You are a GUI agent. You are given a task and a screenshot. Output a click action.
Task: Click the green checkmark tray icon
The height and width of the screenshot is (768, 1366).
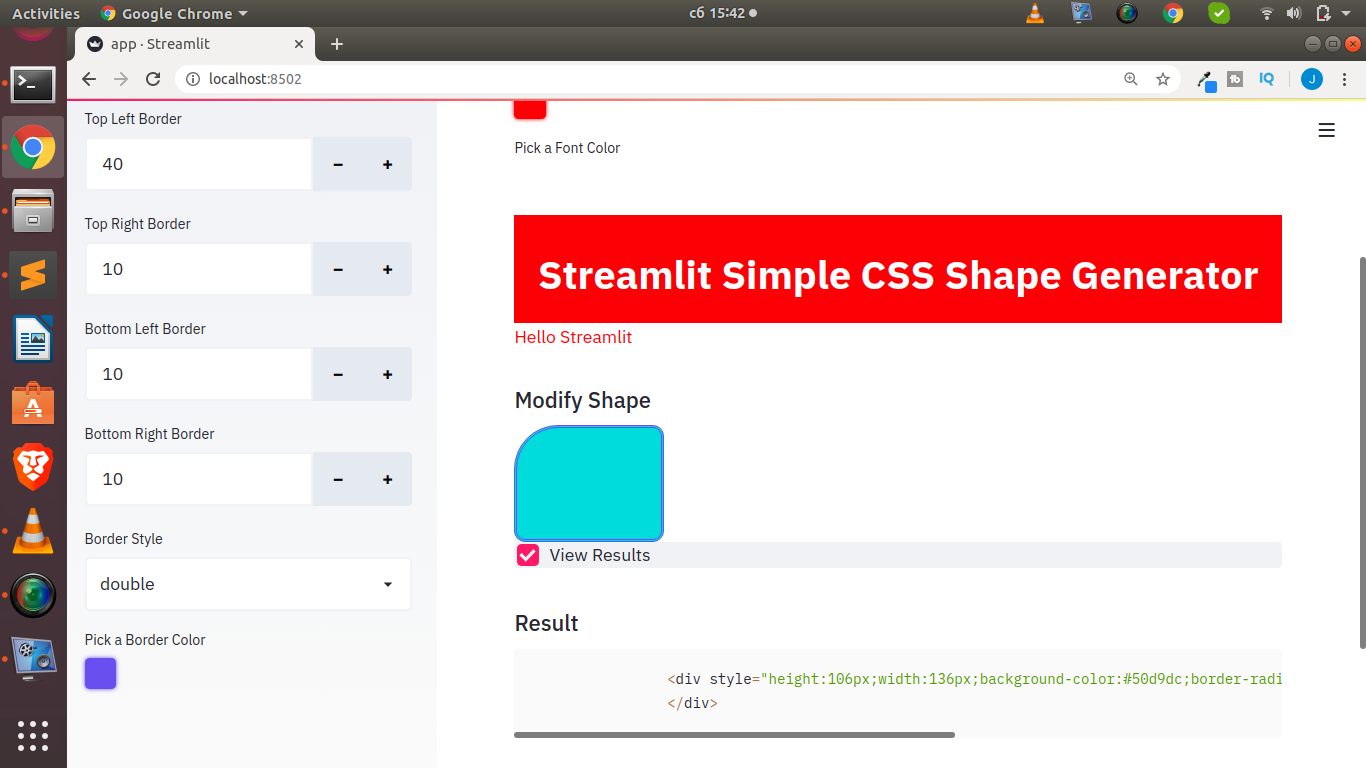(1219, 13)
